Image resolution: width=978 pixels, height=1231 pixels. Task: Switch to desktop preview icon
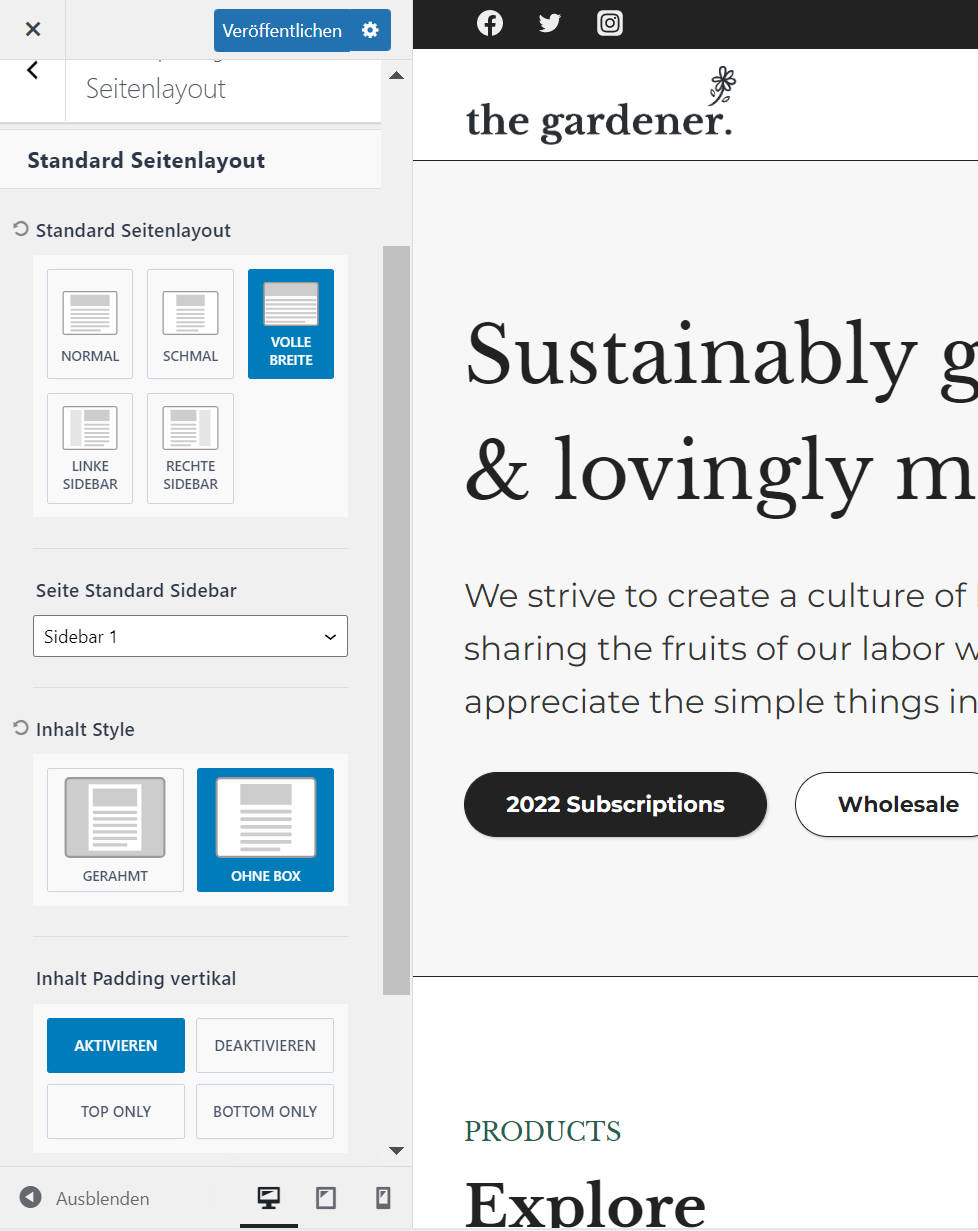click(x=268, y=1197)
